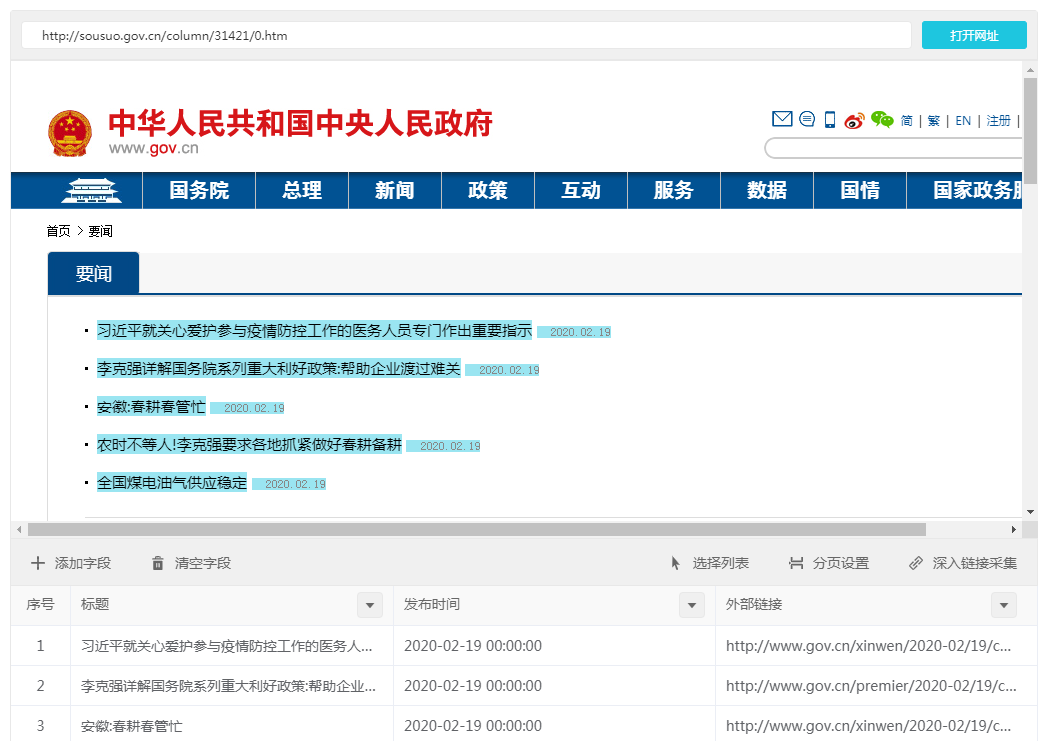Click the scroll-left arrow of horizontal scrollbar
This screenshot has width=1046, height=741.
(19, 530)
